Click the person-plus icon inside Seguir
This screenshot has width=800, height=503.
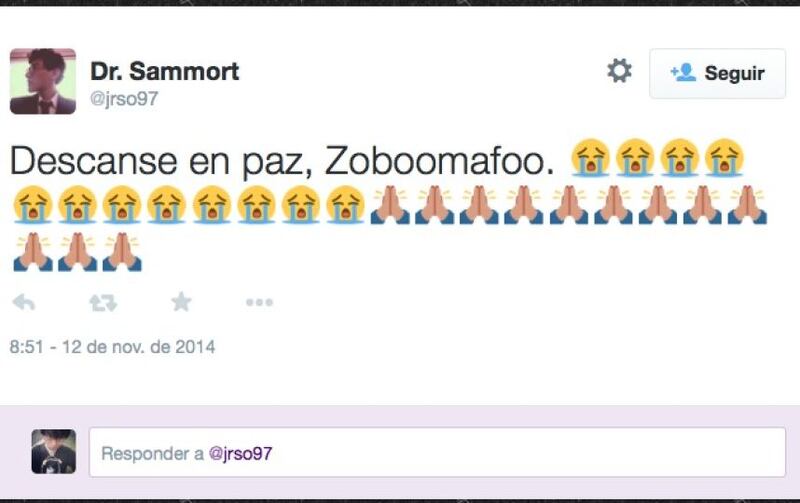[683, 72]
